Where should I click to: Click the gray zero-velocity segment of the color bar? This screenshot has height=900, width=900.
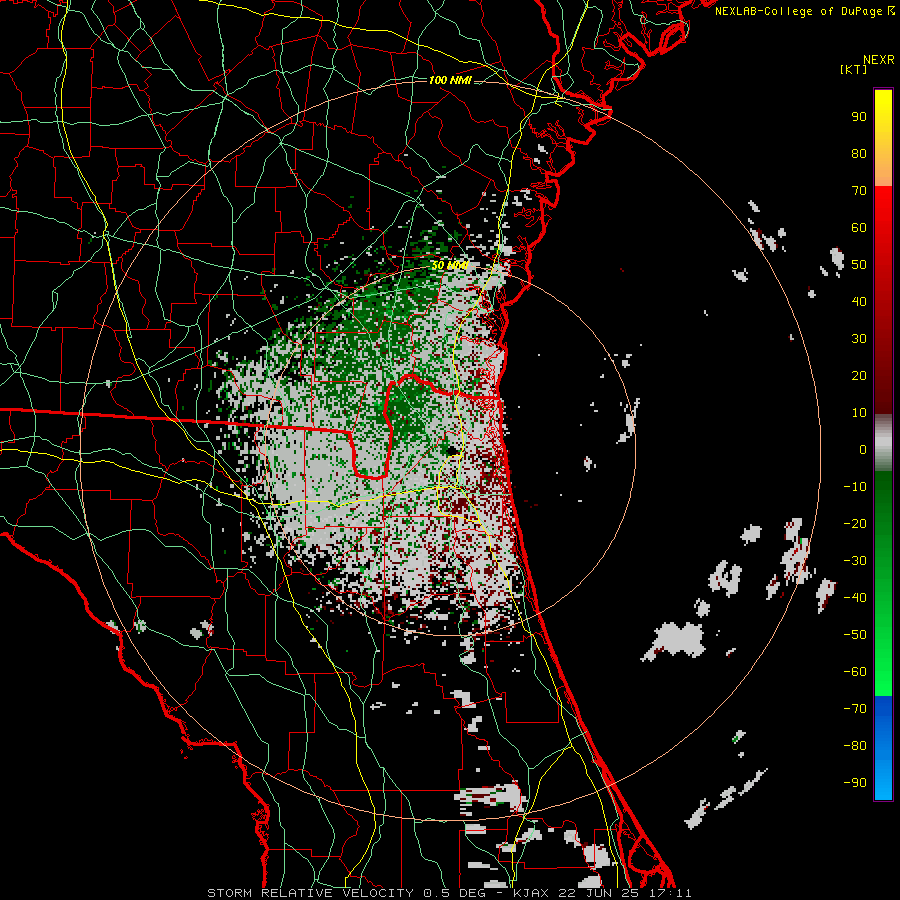[883, 443]
